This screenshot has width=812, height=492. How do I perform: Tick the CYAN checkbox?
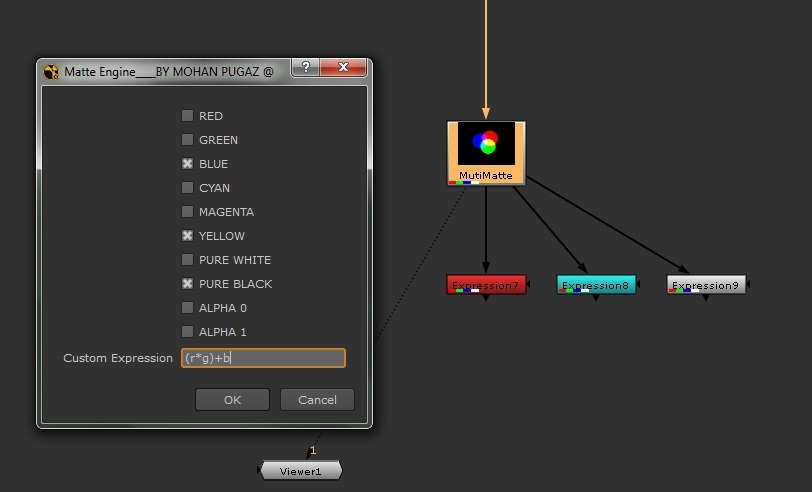(187, 188)
